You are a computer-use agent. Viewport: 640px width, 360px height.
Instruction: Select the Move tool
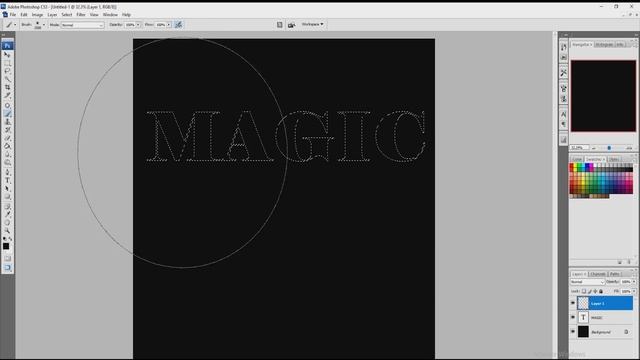click(x=7, y=54)
